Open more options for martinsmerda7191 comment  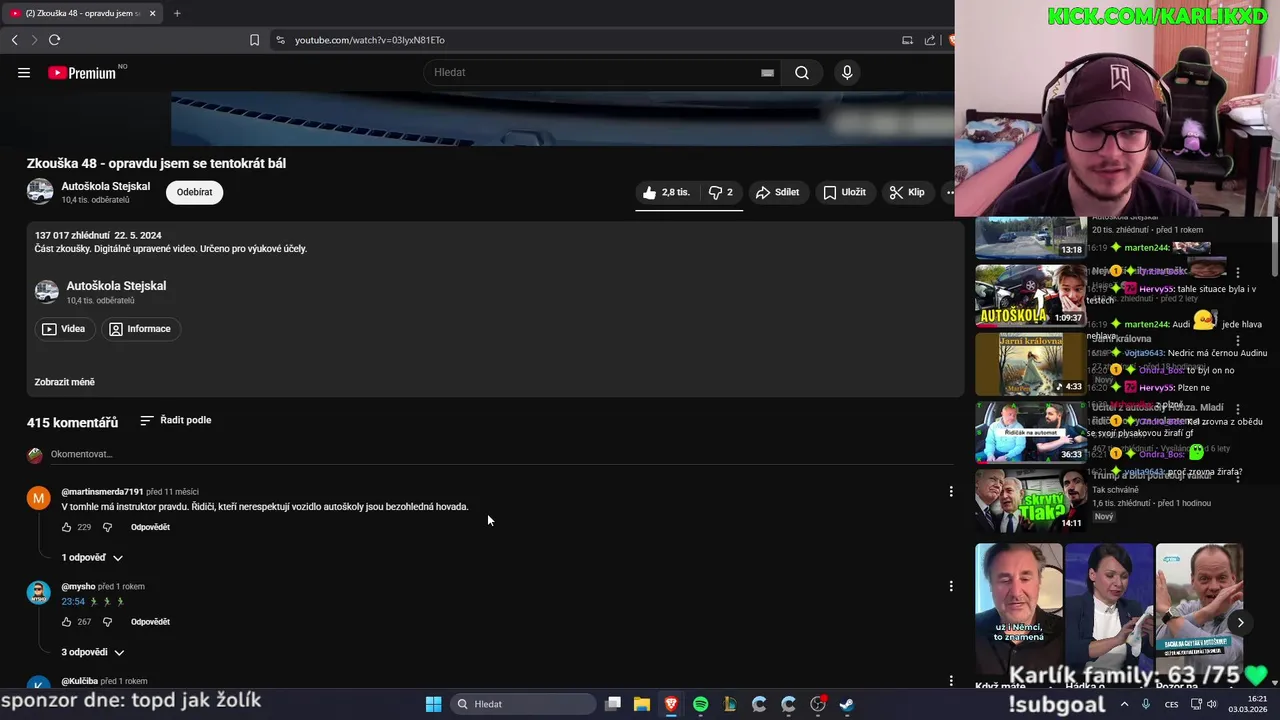click(951, 491)
